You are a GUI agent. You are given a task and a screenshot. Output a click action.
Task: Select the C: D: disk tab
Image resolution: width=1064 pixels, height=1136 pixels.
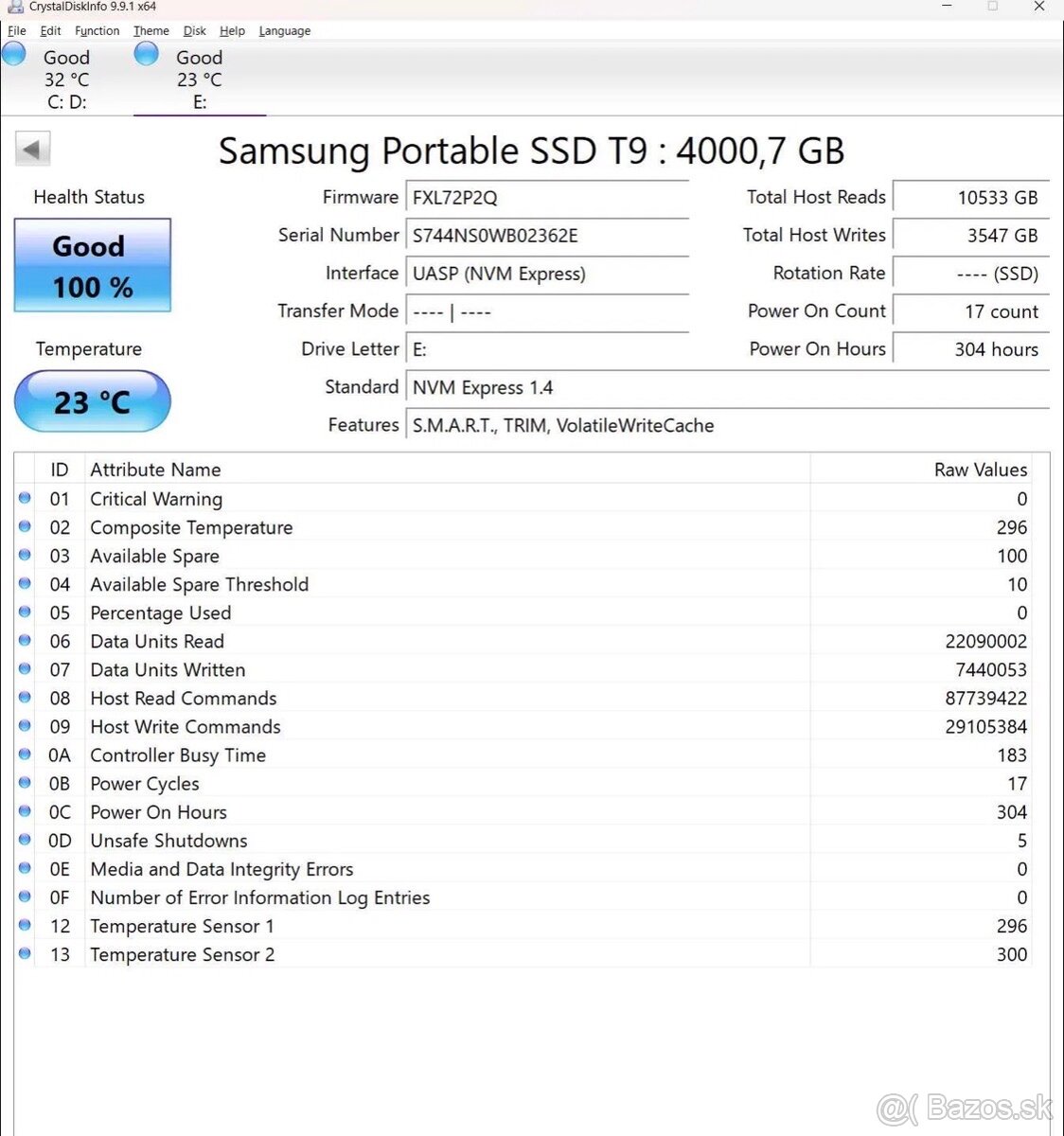tap(66, 80)
